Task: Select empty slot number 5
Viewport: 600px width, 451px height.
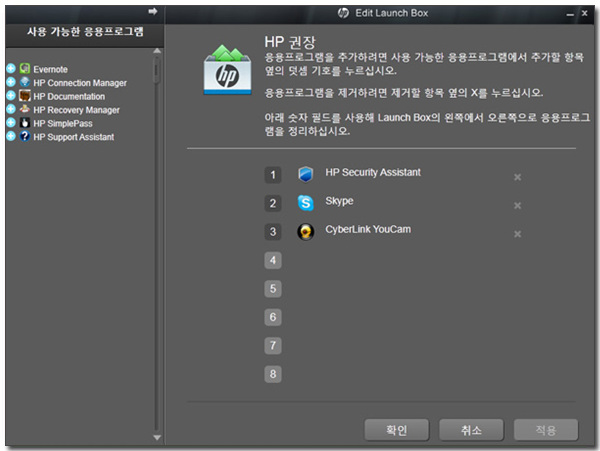Action: click(x=273, y=289)
